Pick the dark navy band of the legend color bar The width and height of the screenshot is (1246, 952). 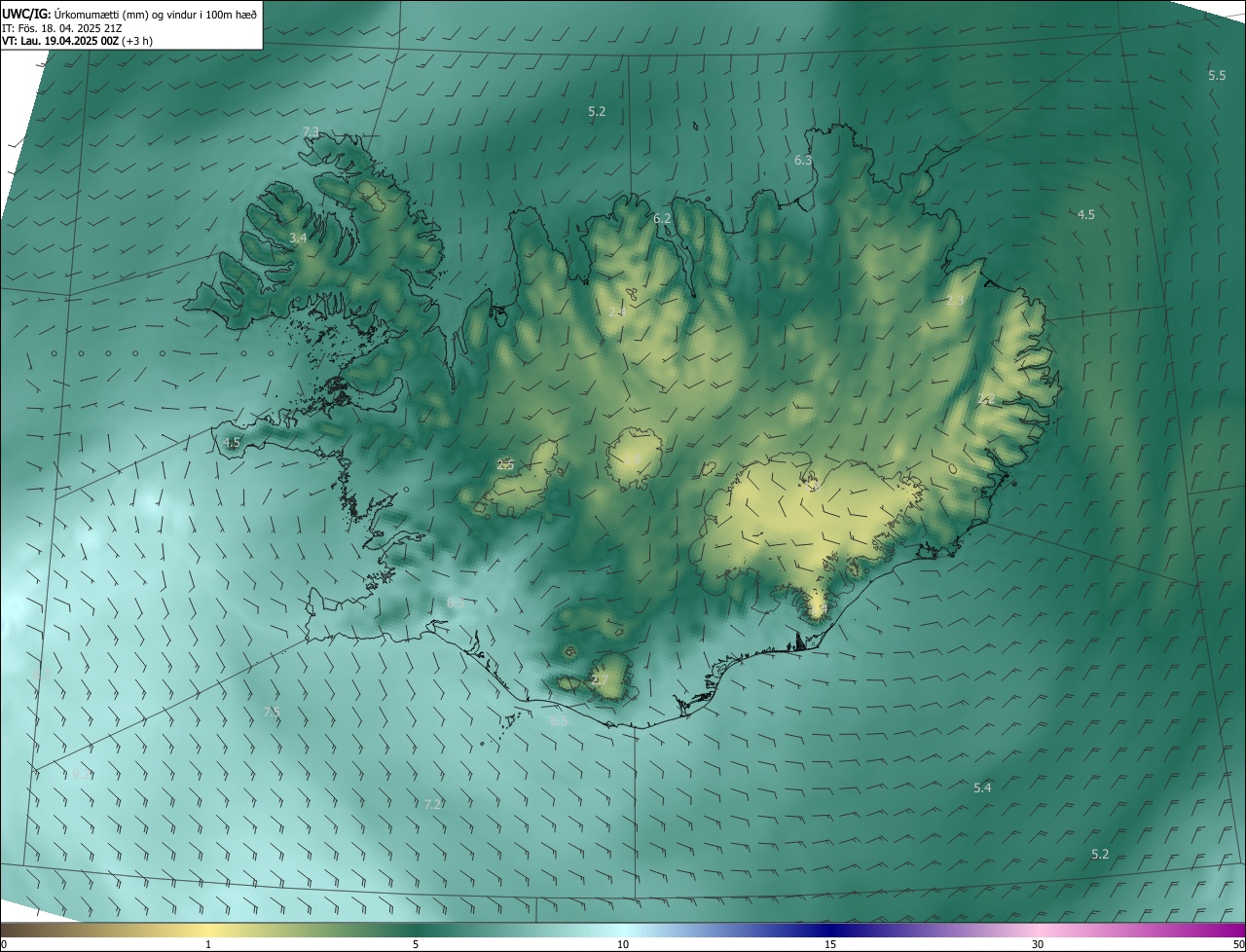(830, 930)
